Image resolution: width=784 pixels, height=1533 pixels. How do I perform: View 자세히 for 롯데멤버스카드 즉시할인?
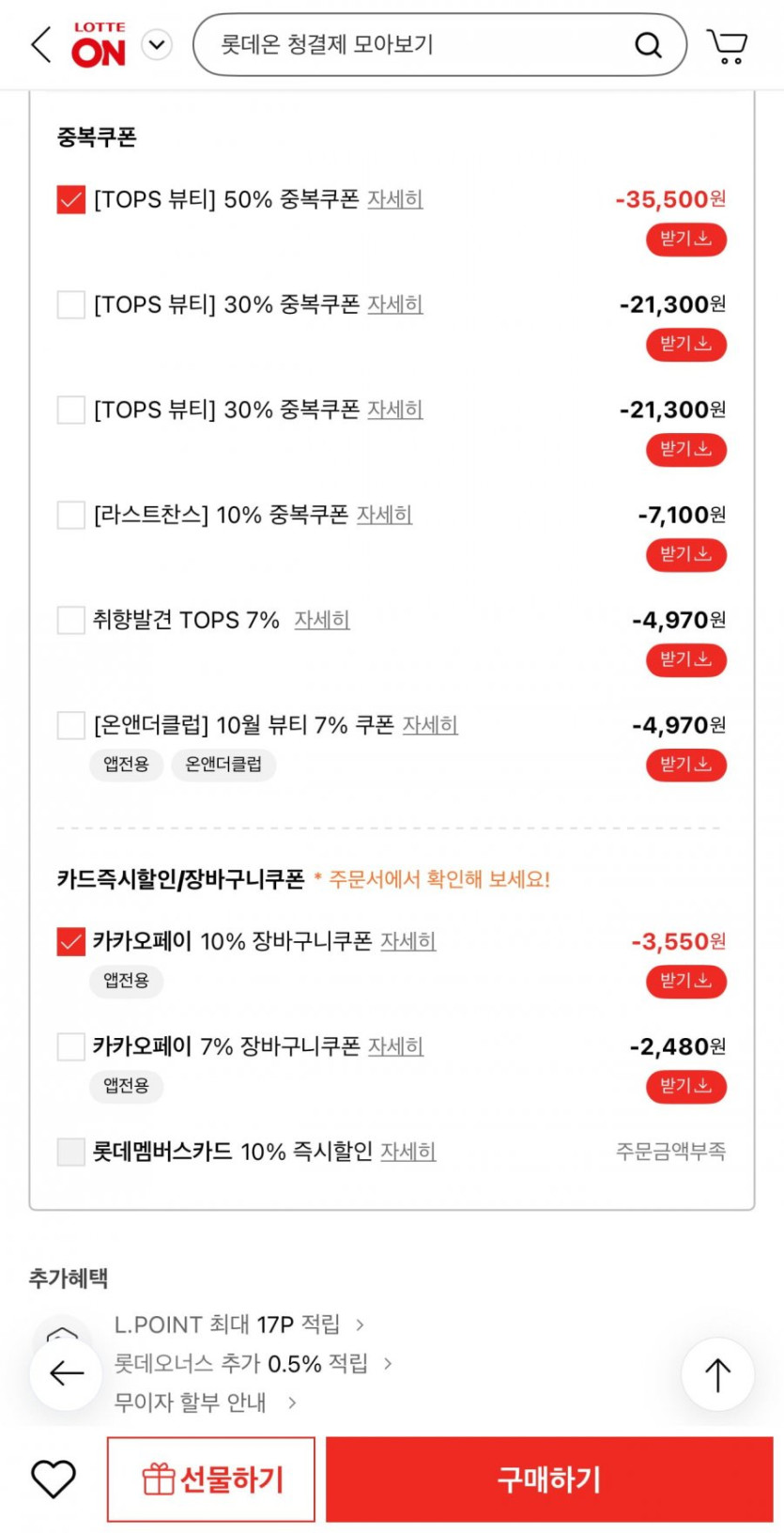pos(407,1152)
